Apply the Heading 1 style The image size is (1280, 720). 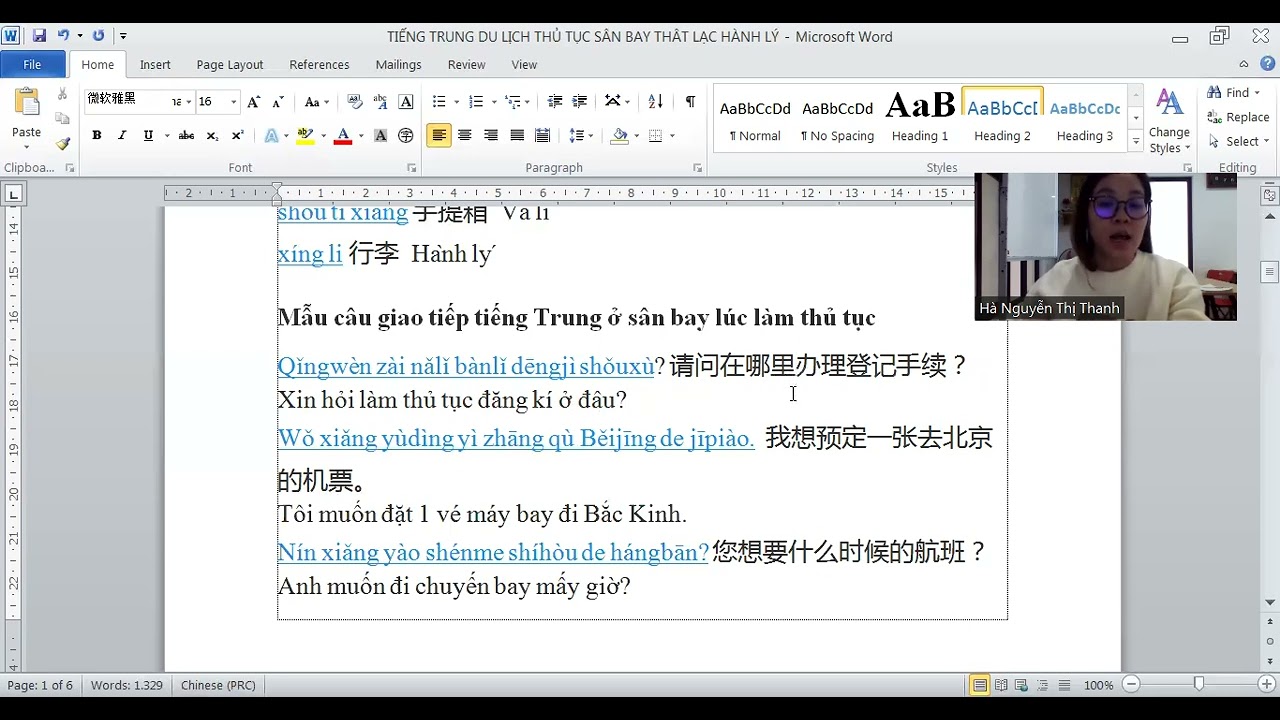(x=920, y=119)
